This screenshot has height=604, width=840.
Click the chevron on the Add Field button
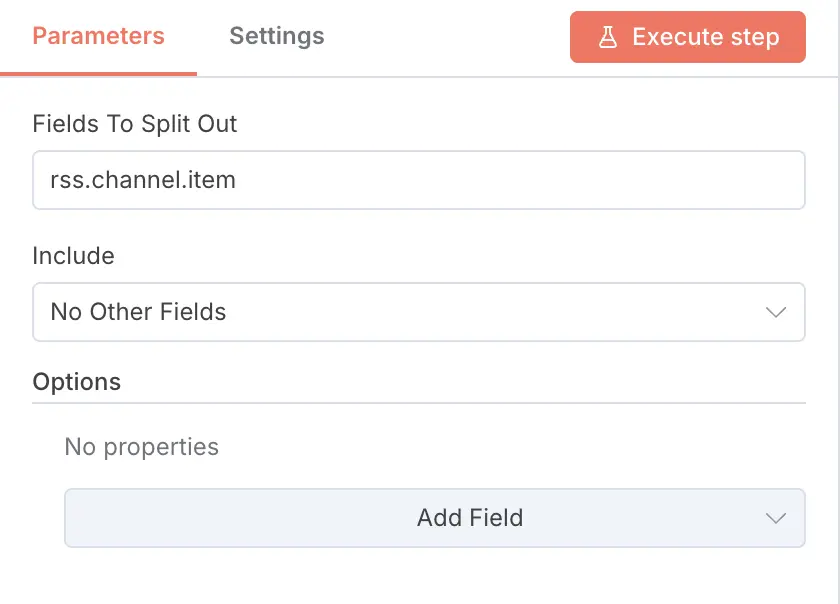(776, 518)
